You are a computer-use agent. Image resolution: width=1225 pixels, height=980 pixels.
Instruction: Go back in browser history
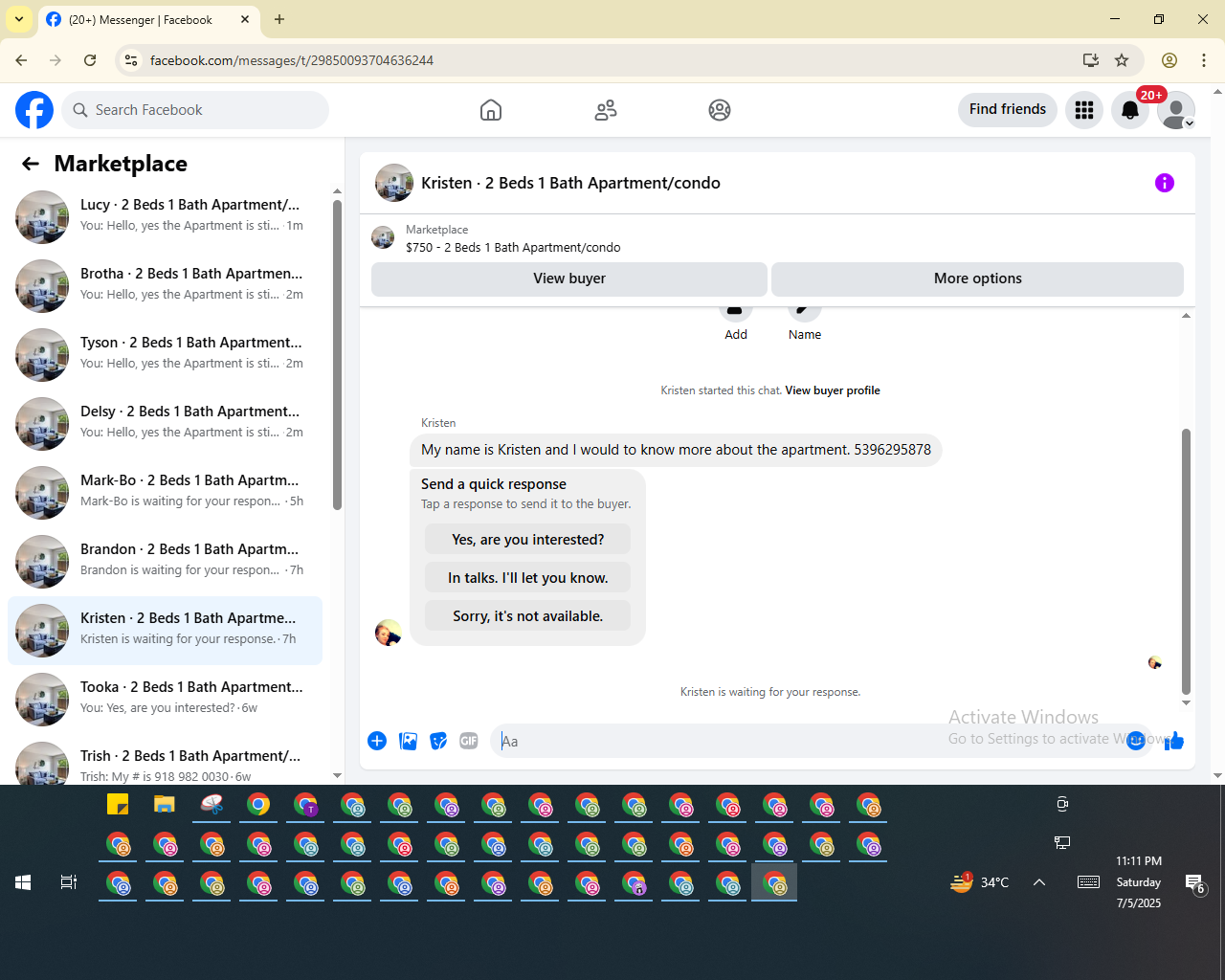[21, 60]
